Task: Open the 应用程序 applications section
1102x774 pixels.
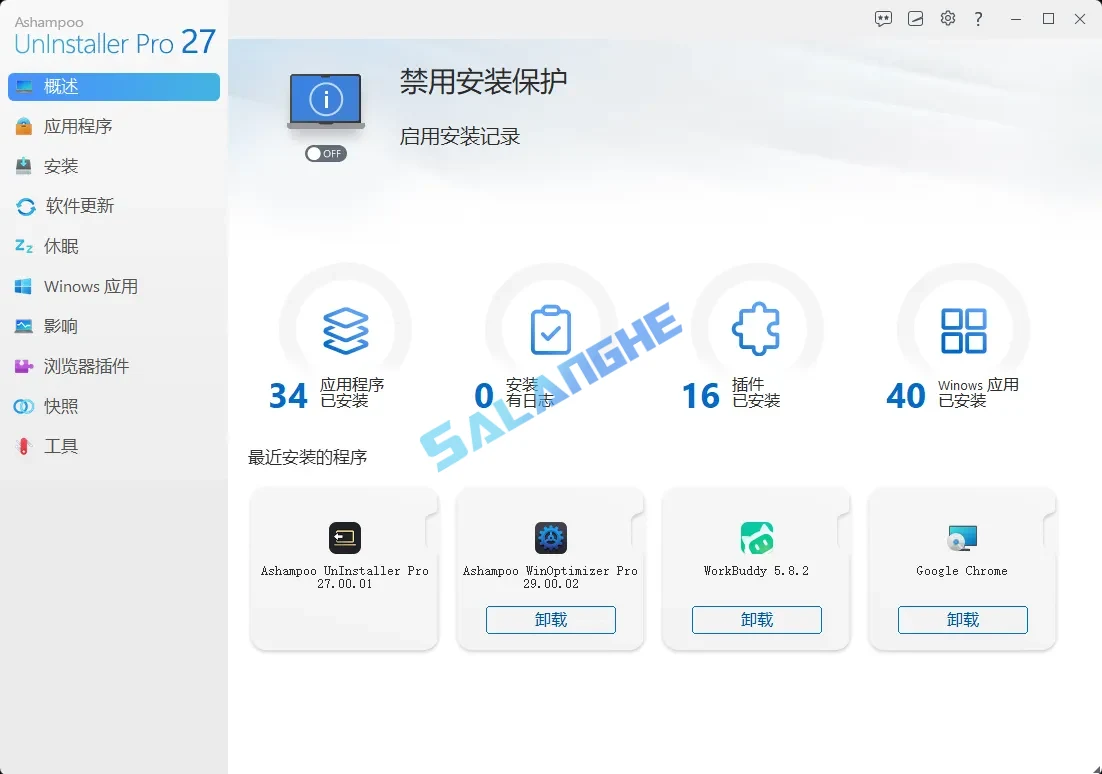Action: (x=114, y=127)
